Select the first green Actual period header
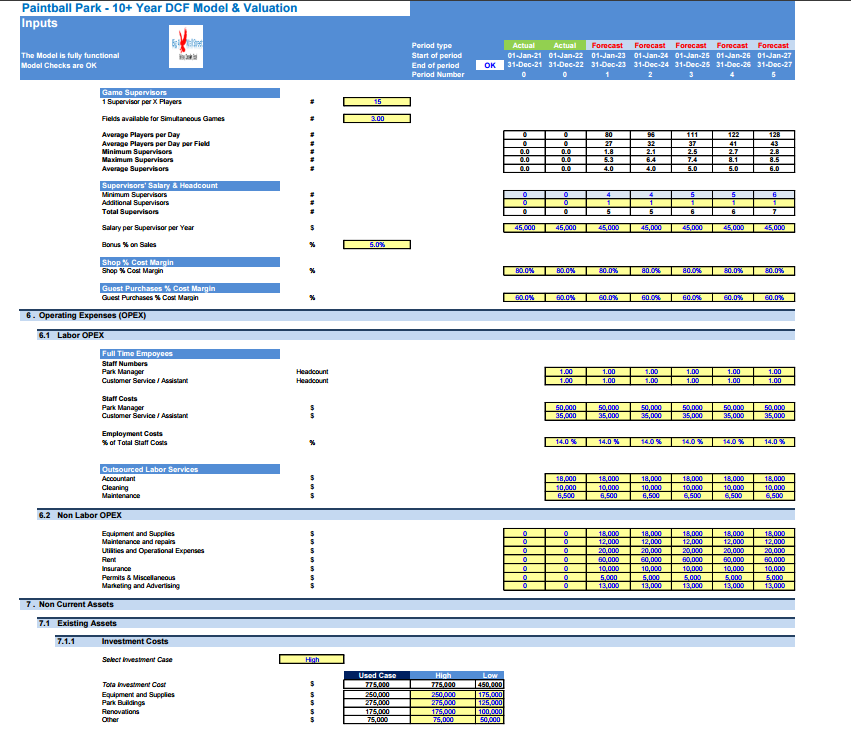Viewport: 851px width, 730px height. click(x=524, y=46)
